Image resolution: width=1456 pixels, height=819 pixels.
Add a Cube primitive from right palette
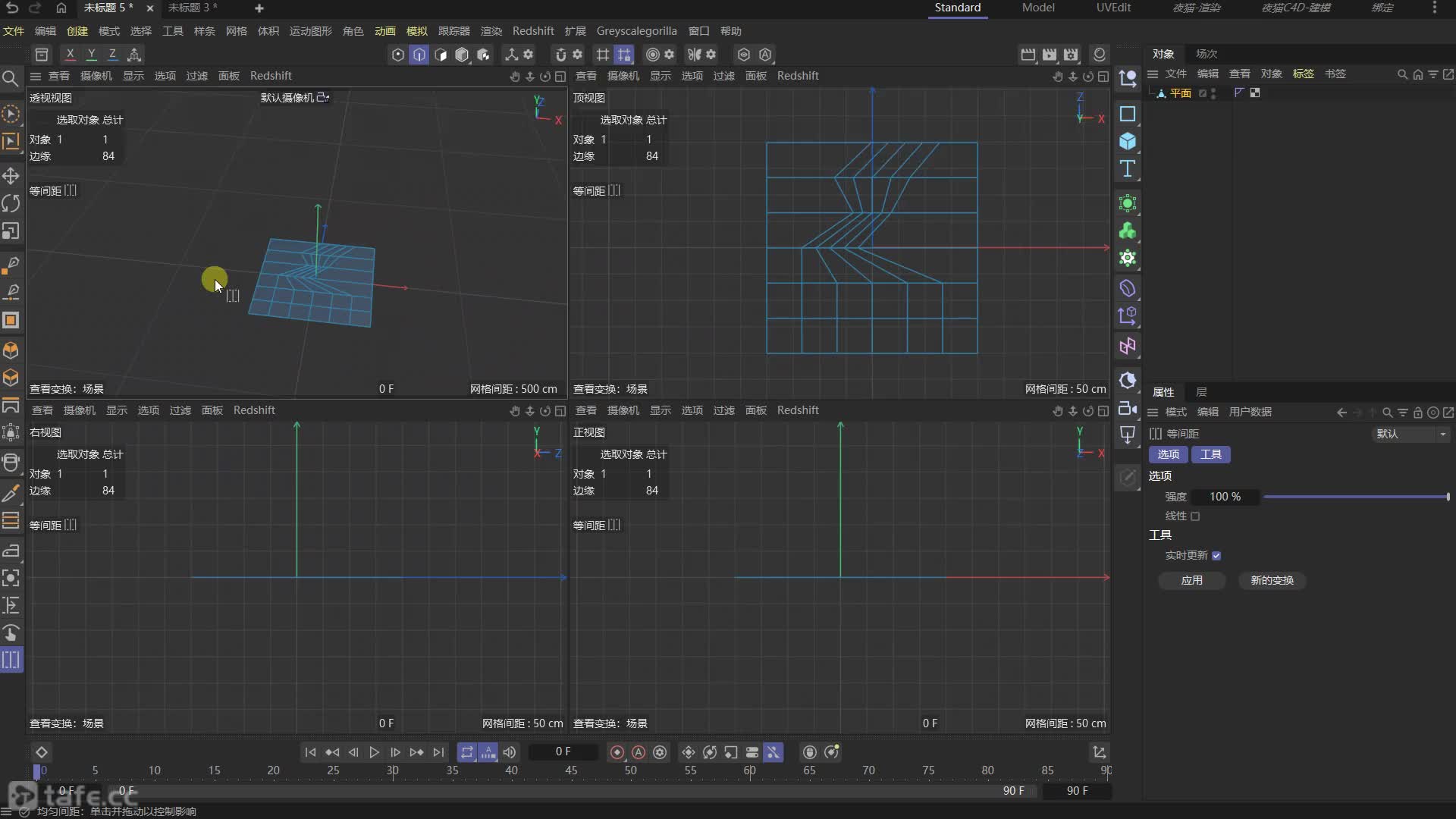[1128, 141]
